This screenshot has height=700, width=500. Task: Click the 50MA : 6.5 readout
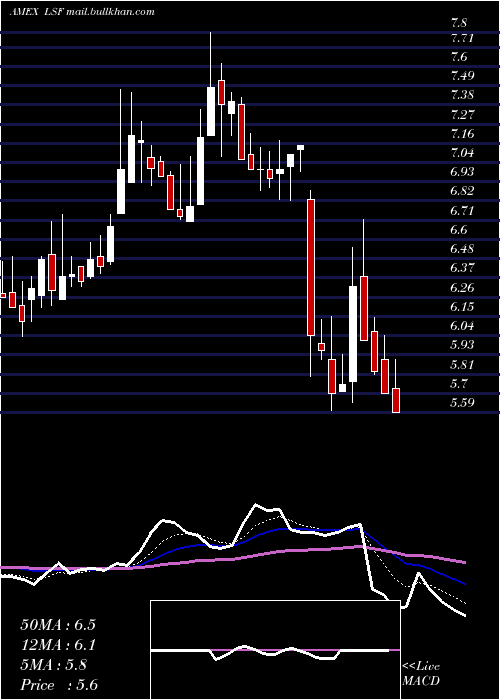58,625
